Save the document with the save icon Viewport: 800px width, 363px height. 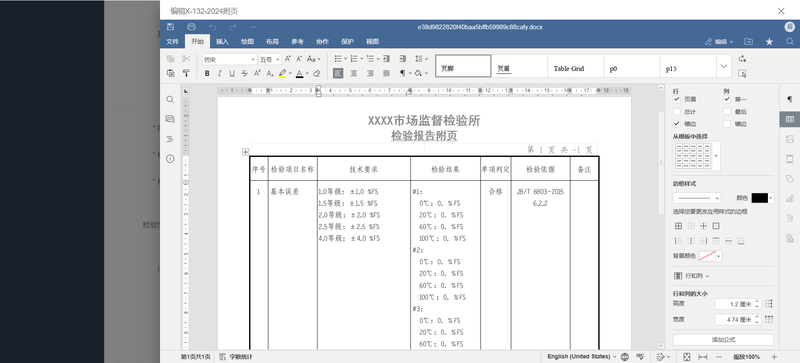click(170, 27)
